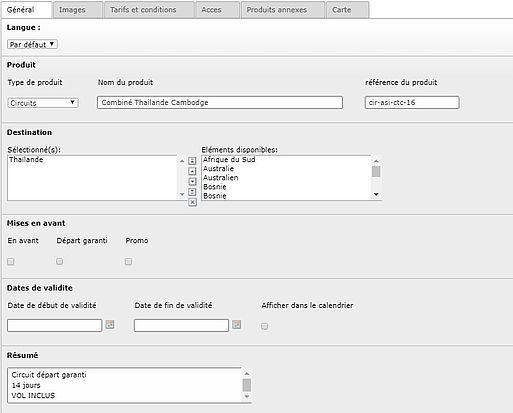Viewport: 513px width, 413px height.
Task: Click available elements scrollbar thumb
Action: (376, 172)
